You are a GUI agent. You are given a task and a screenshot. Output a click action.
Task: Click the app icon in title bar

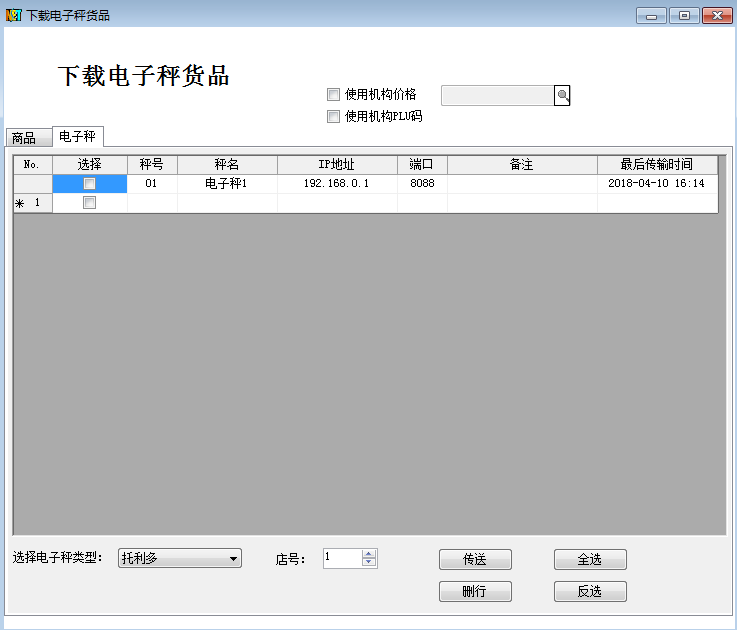point(14,16)
